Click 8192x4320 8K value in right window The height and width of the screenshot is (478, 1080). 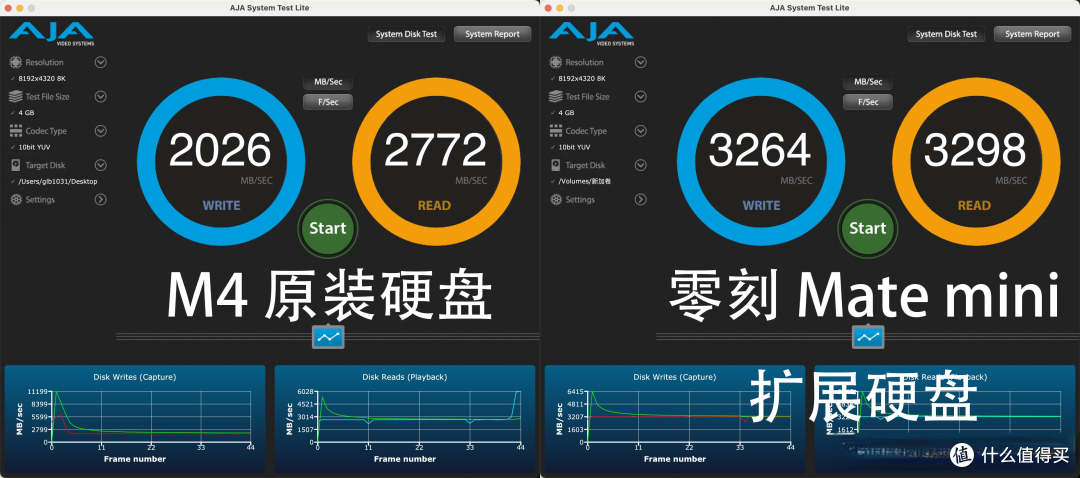(x=582, y=79)
